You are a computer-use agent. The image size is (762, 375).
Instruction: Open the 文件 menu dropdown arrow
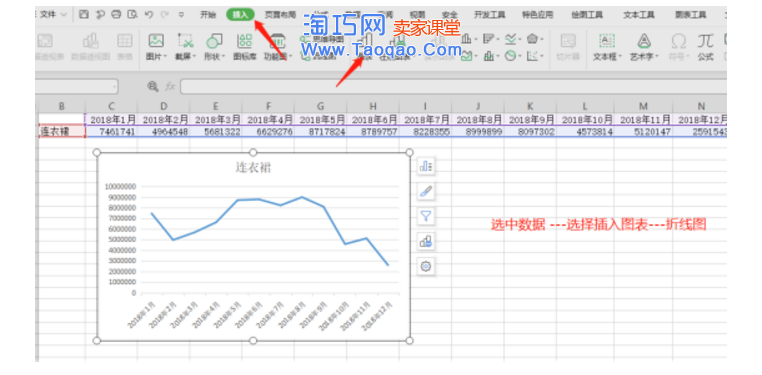(x=65, y=15)
